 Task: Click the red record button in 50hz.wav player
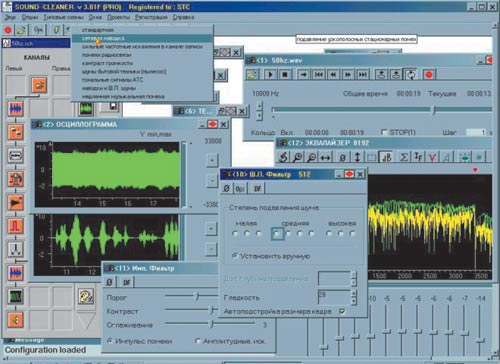pyautogui.click(x=429, y=74)
